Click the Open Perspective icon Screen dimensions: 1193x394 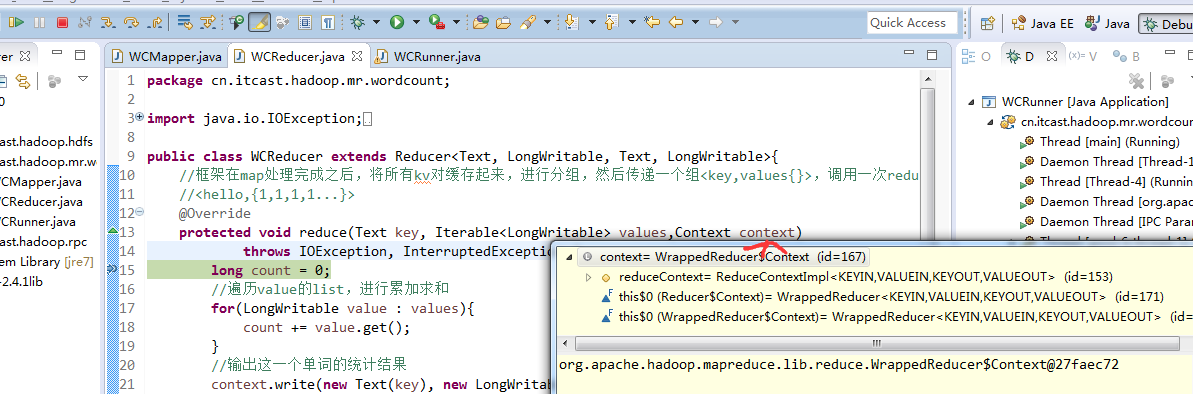point(987,24)
